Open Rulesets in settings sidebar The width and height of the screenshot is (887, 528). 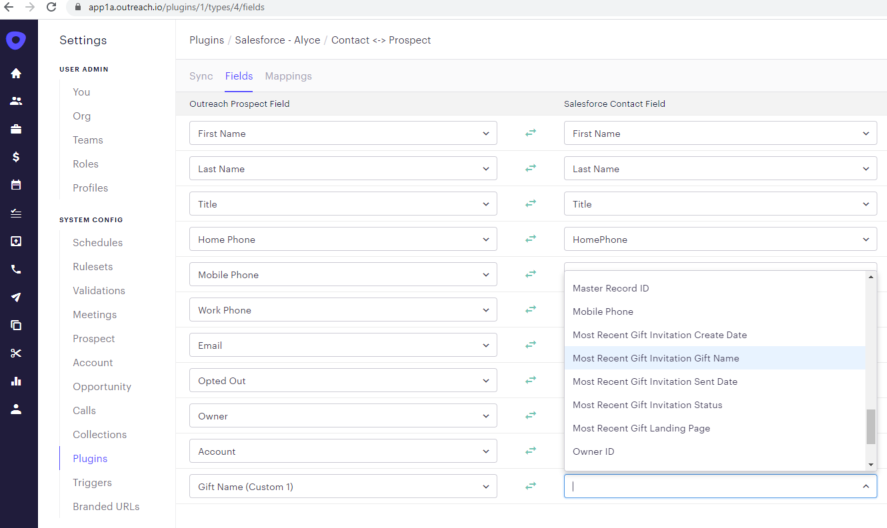93,267
